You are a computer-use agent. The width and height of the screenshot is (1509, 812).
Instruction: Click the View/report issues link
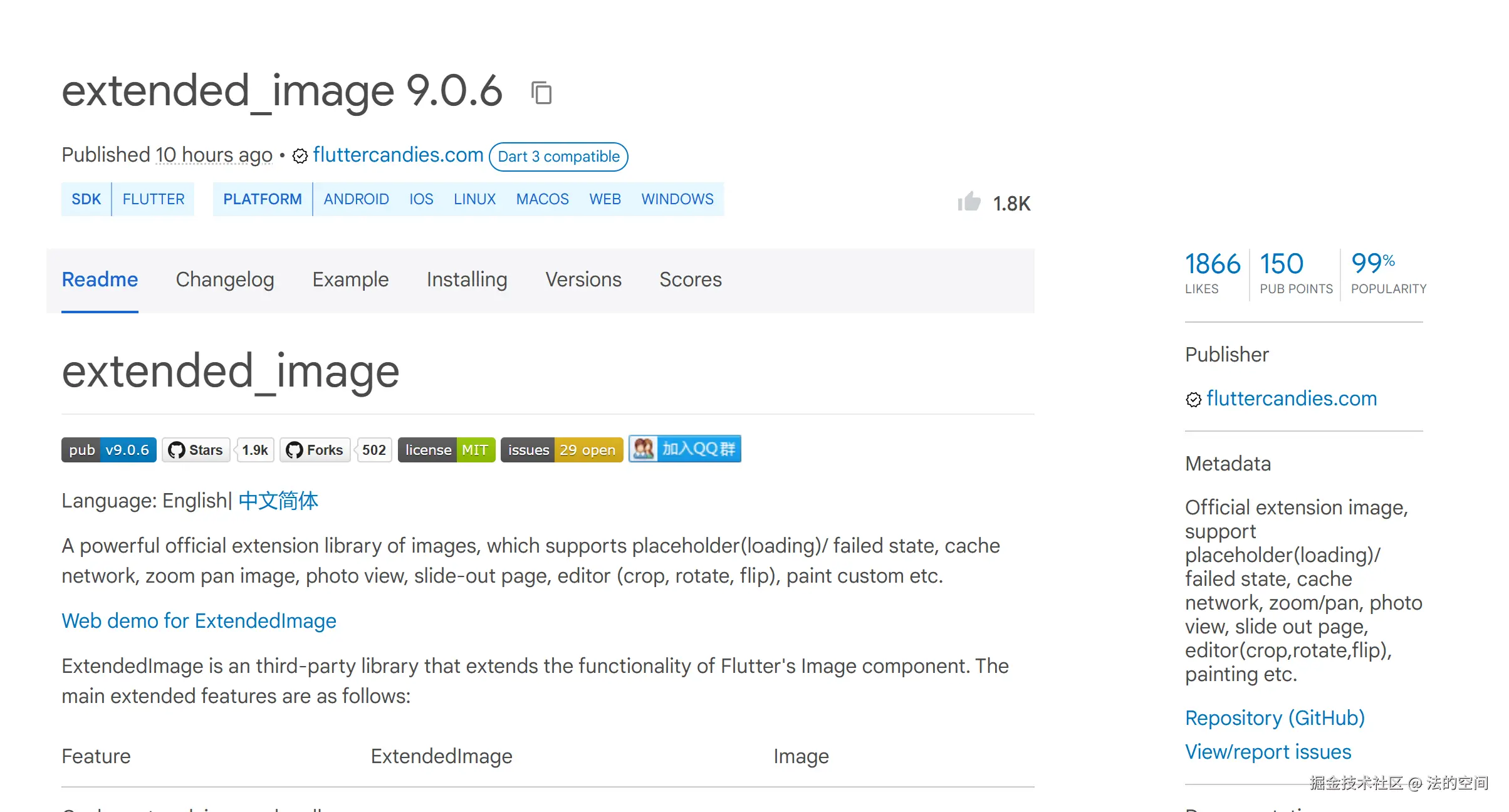tap(1268, 752)
